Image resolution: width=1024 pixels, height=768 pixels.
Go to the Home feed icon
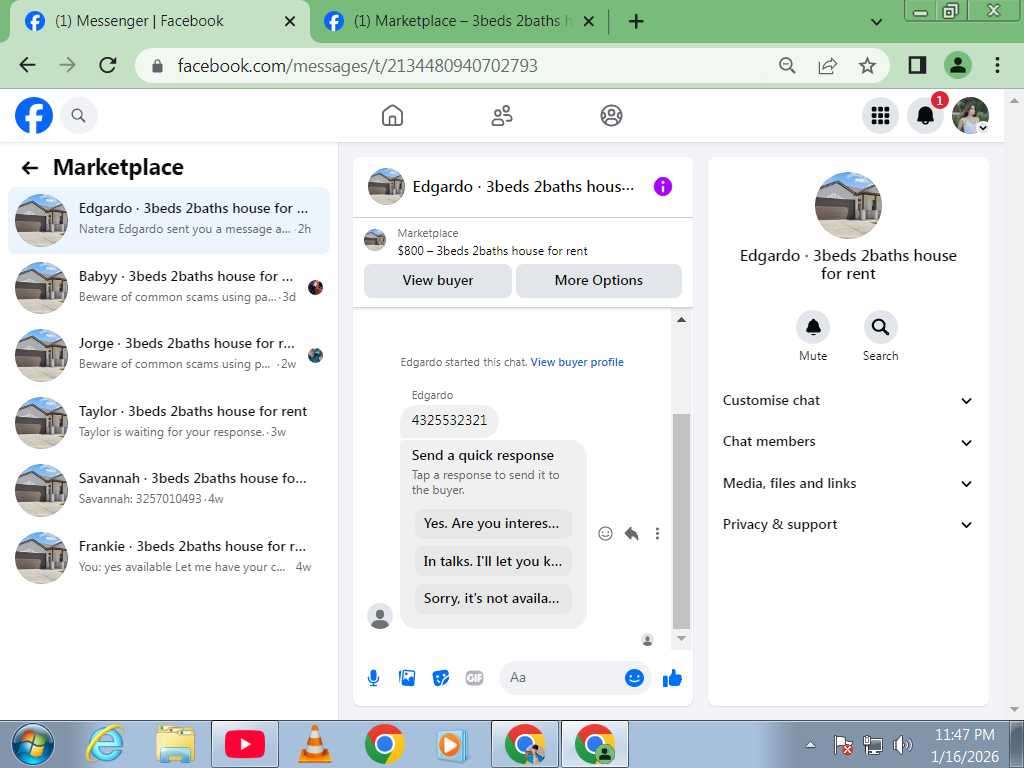click(392, 116)
